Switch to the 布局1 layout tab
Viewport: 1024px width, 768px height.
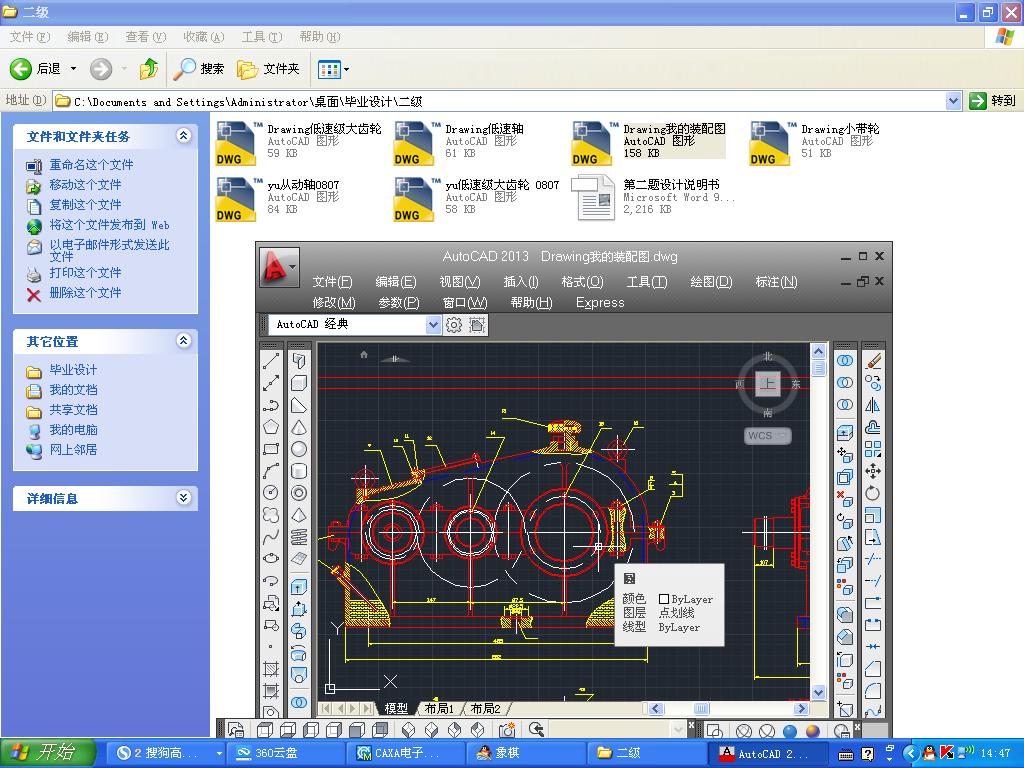click(439, 709)
